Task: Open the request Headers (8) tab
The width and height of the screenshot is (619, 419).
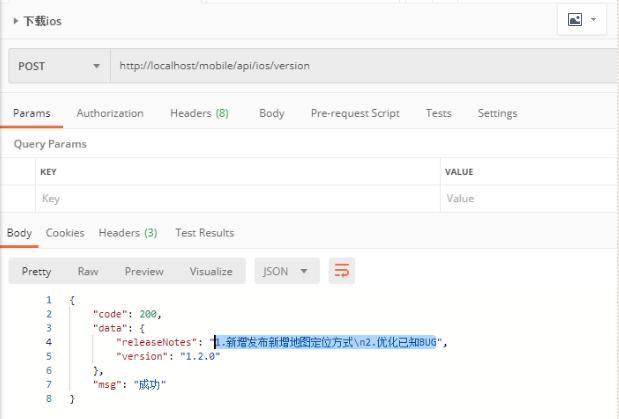Action: 199,113
